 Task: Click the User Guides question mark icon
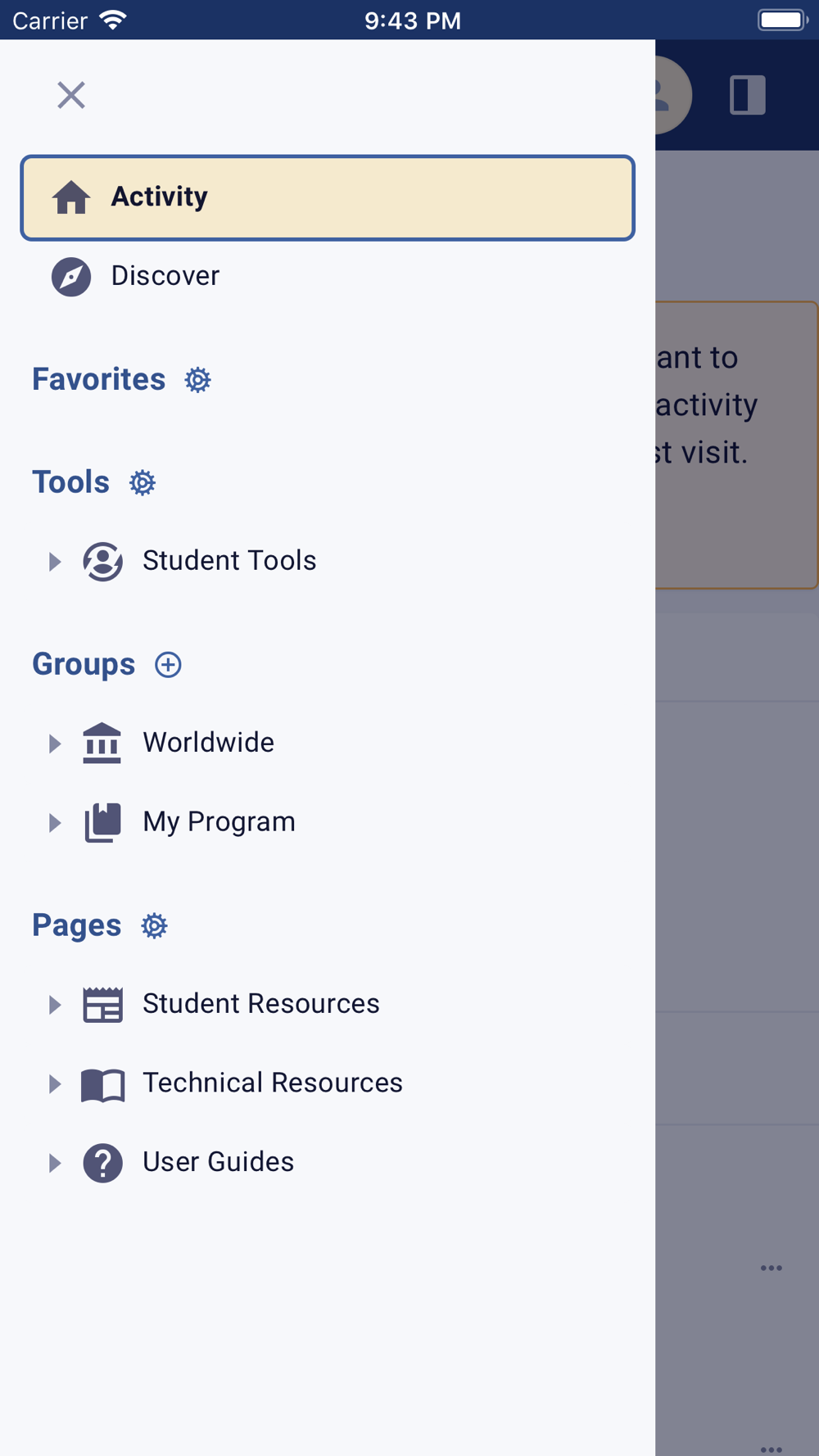102,1163
